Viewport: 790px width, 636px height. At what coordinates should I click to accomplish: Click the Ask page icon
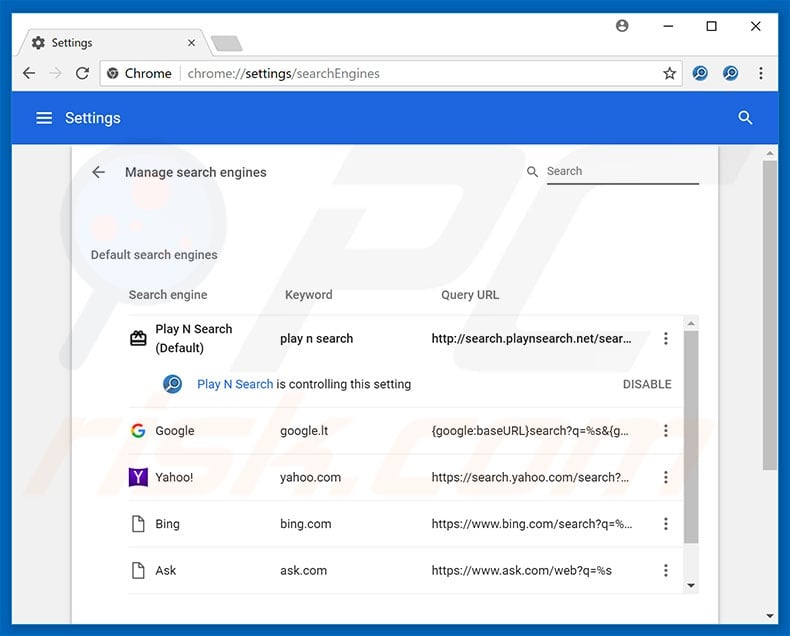pyautogui.click(x=138, y=570)
